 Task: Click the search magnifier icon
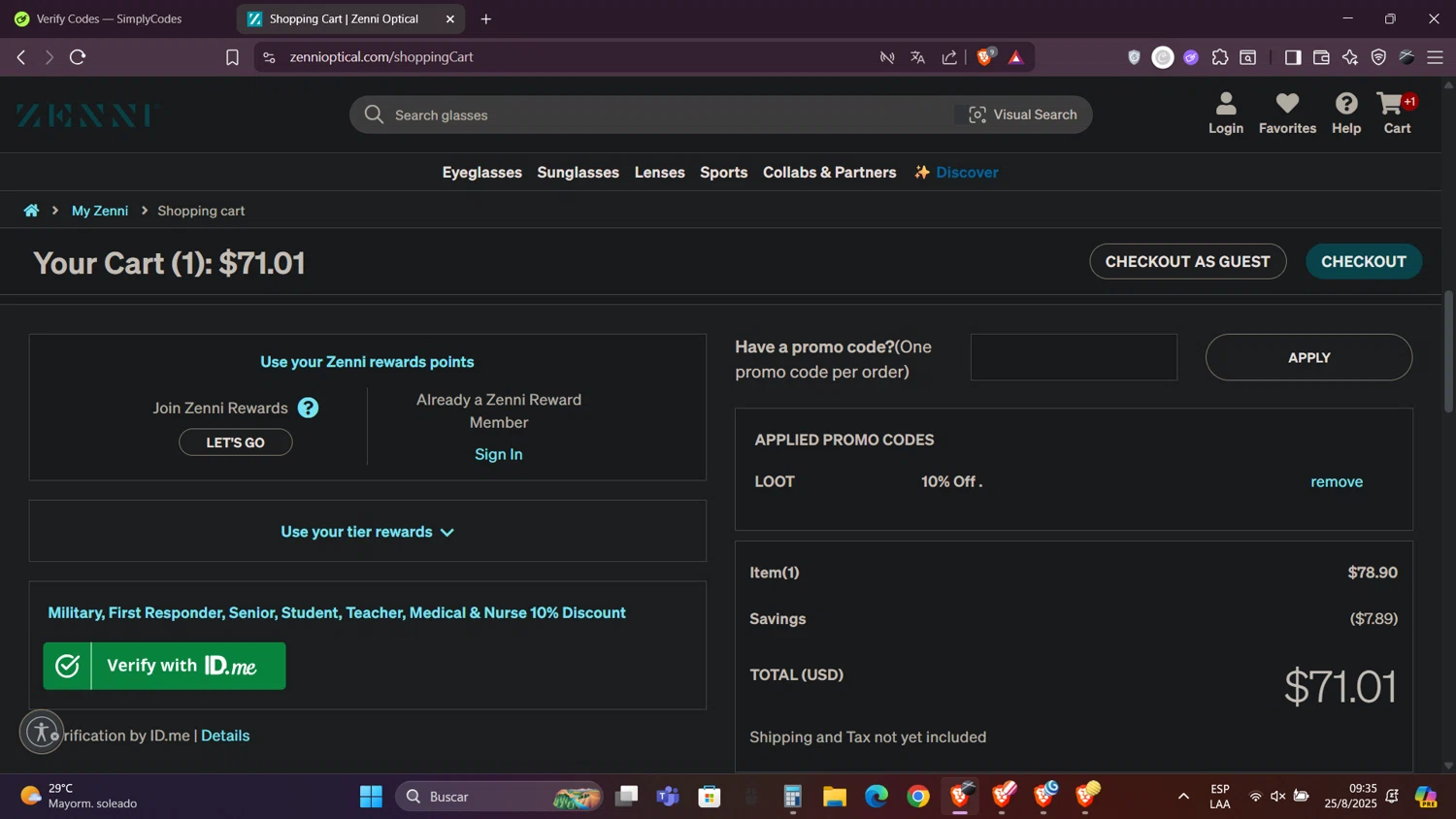(x=374, y=115)
